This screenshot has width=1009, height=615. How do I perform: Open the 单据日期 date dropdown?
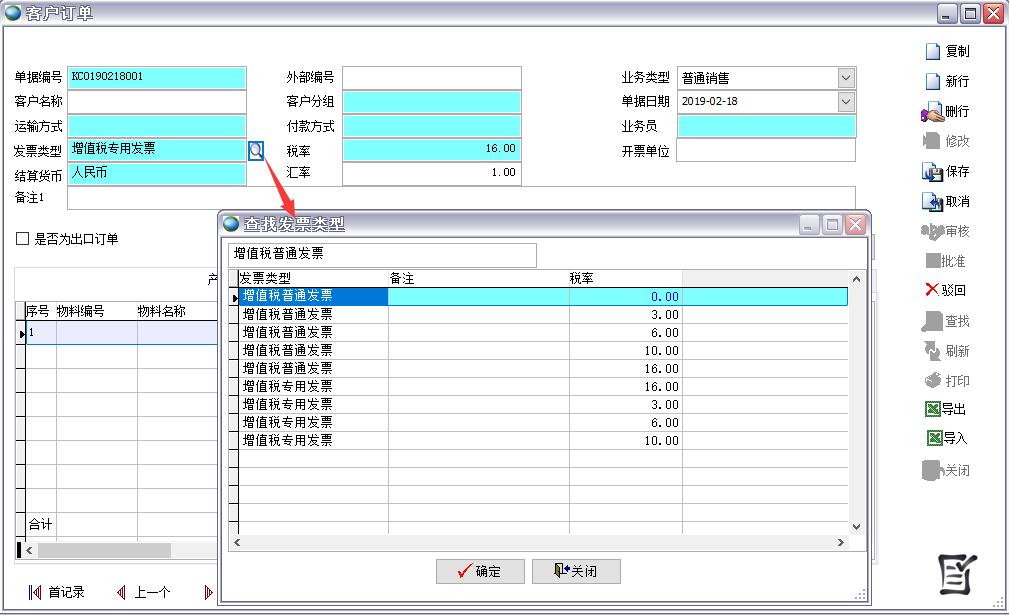[x=846, y=102]
